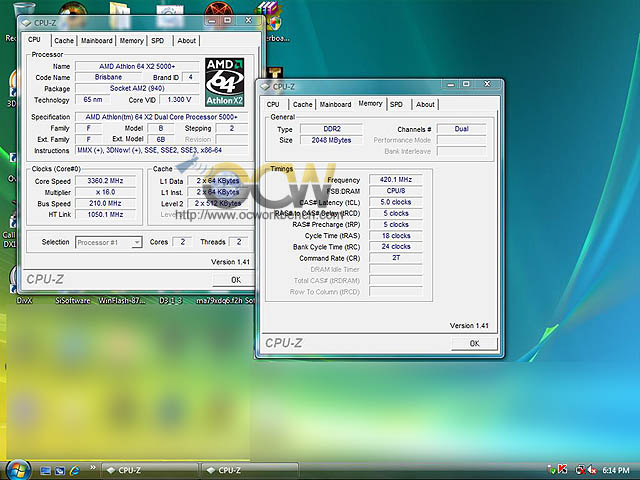Click HT Link value 1050.1 MHz
Image resolution: width=640 pixels, height=480 pixels.
[x=105, y=214]
